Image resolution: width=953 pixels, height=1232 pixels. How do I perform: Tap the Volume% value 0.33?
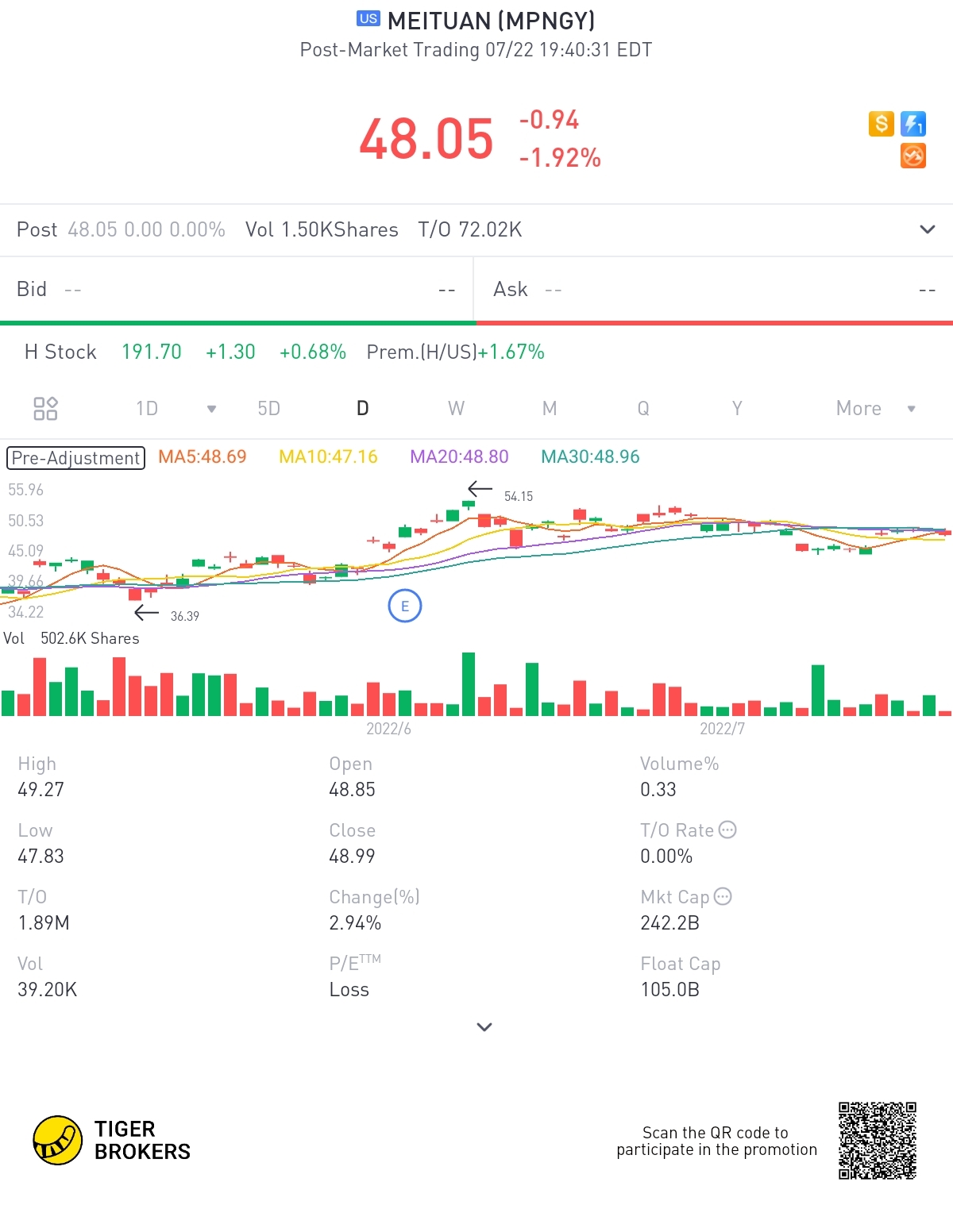click(x=658, y=789)
